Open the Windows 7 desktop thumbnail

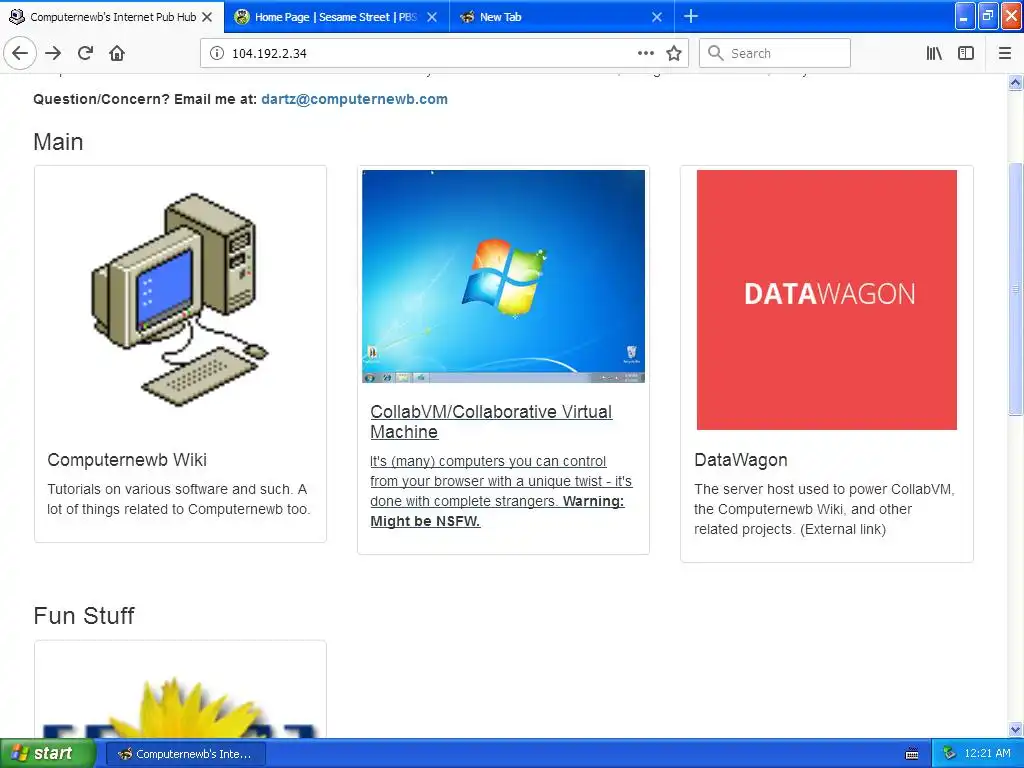point(504,276)
